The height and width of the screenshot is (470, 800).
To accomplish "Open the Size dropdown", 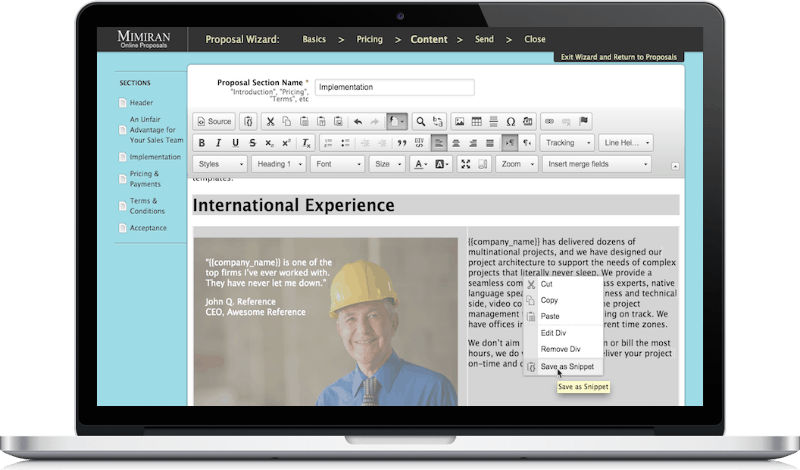I will point(387,164).
